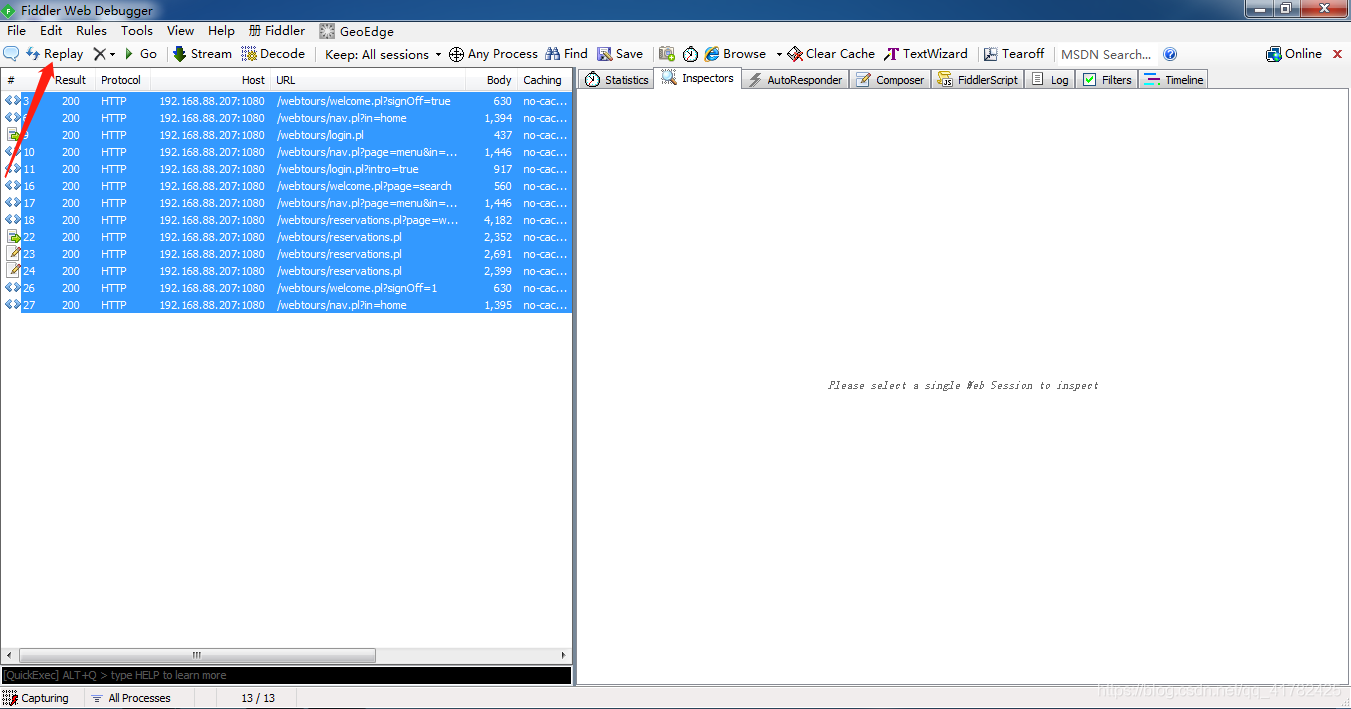
Task: Open help via blue question icon
Action: tap(1170, 54)
